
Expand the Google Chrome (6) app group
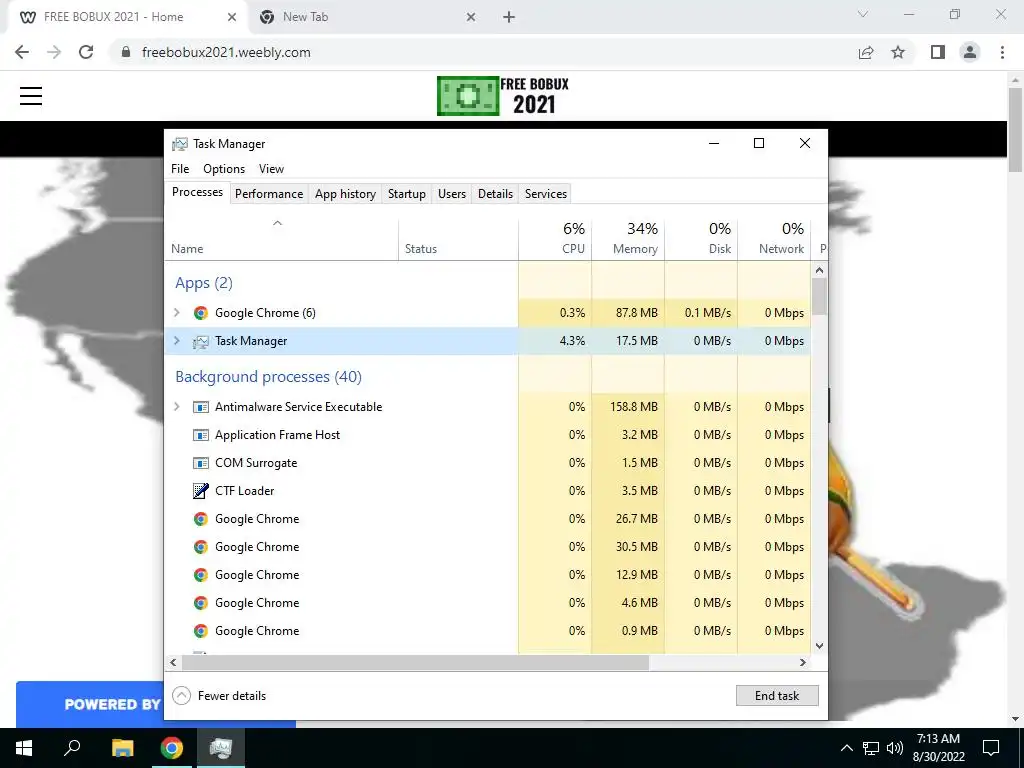point(176,313)
